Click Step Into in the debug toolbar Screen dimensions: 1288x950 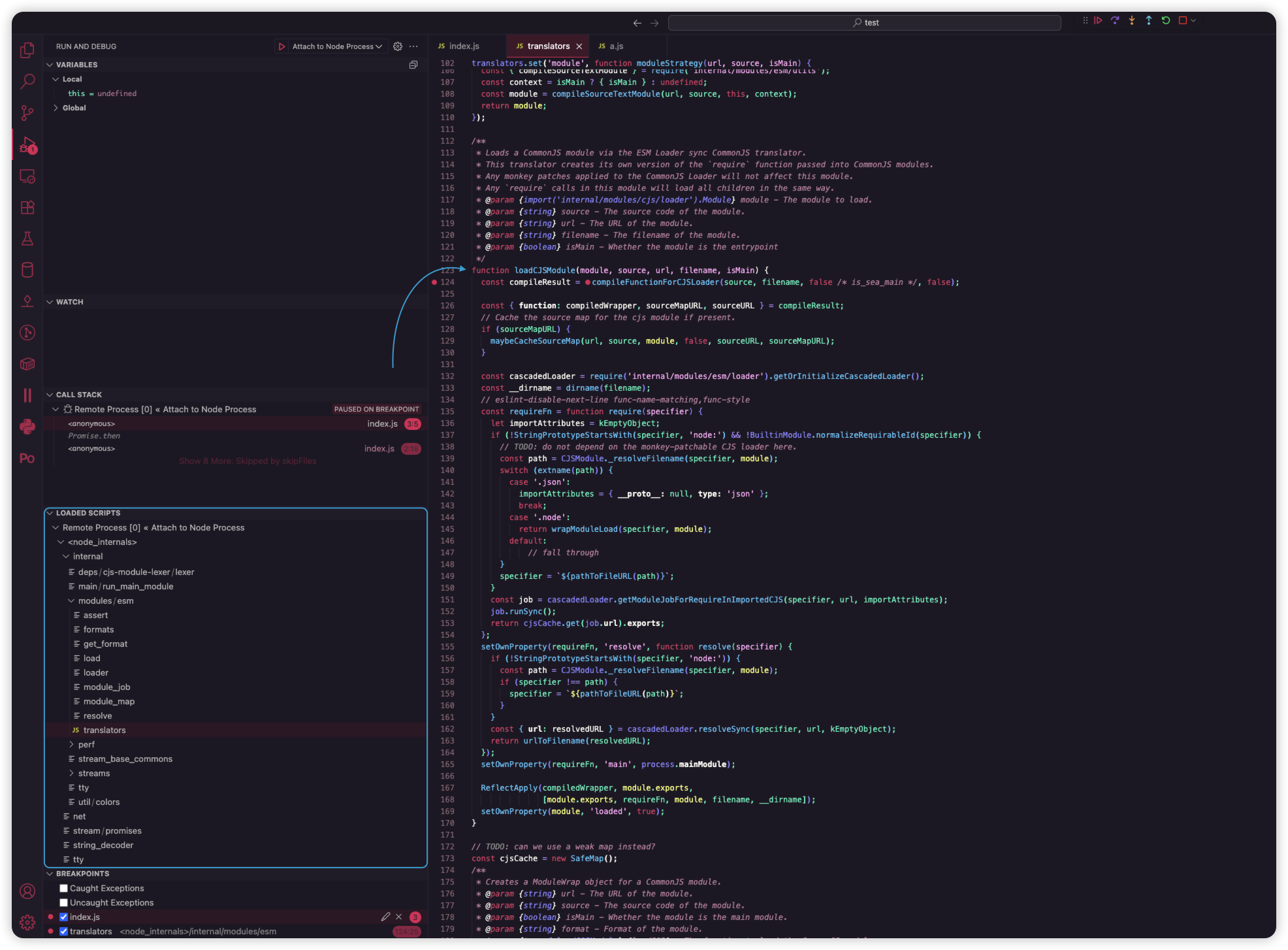pos(1132,21)
